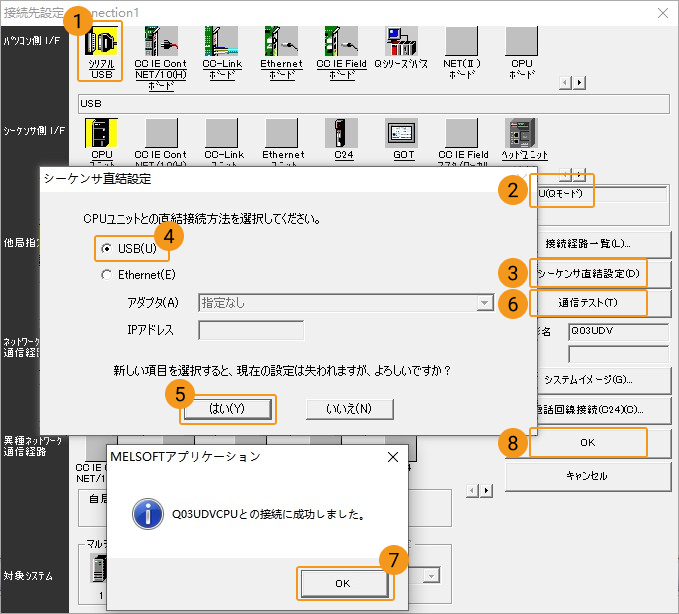This screenshot has width=679, height=614.
Task: Open シーケンサ直結設定(D) direct connection settings
Action: pyautogui.click(x=605, y=274)
